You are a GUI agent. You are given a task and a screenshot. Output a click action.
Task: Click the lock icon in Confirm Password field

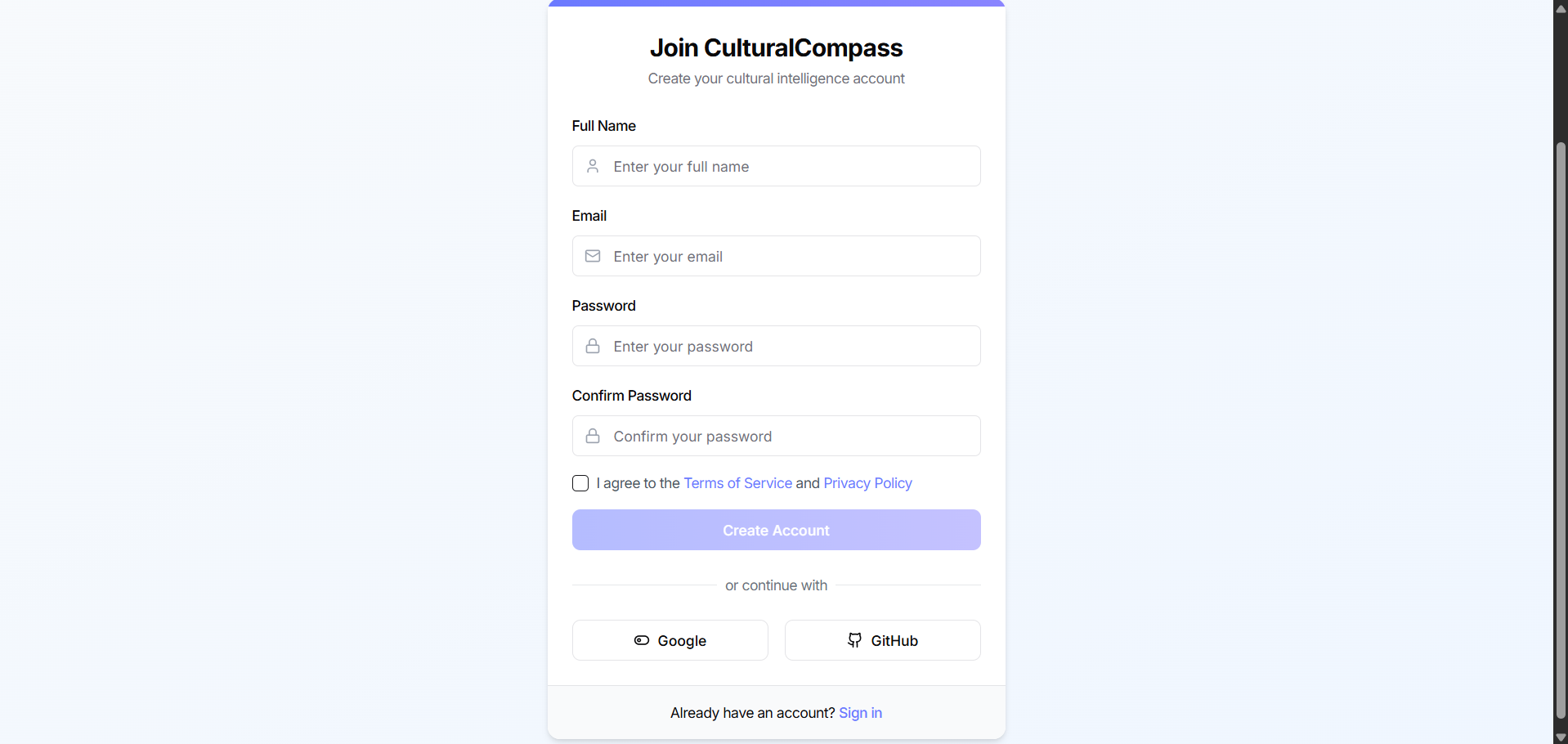593,436
